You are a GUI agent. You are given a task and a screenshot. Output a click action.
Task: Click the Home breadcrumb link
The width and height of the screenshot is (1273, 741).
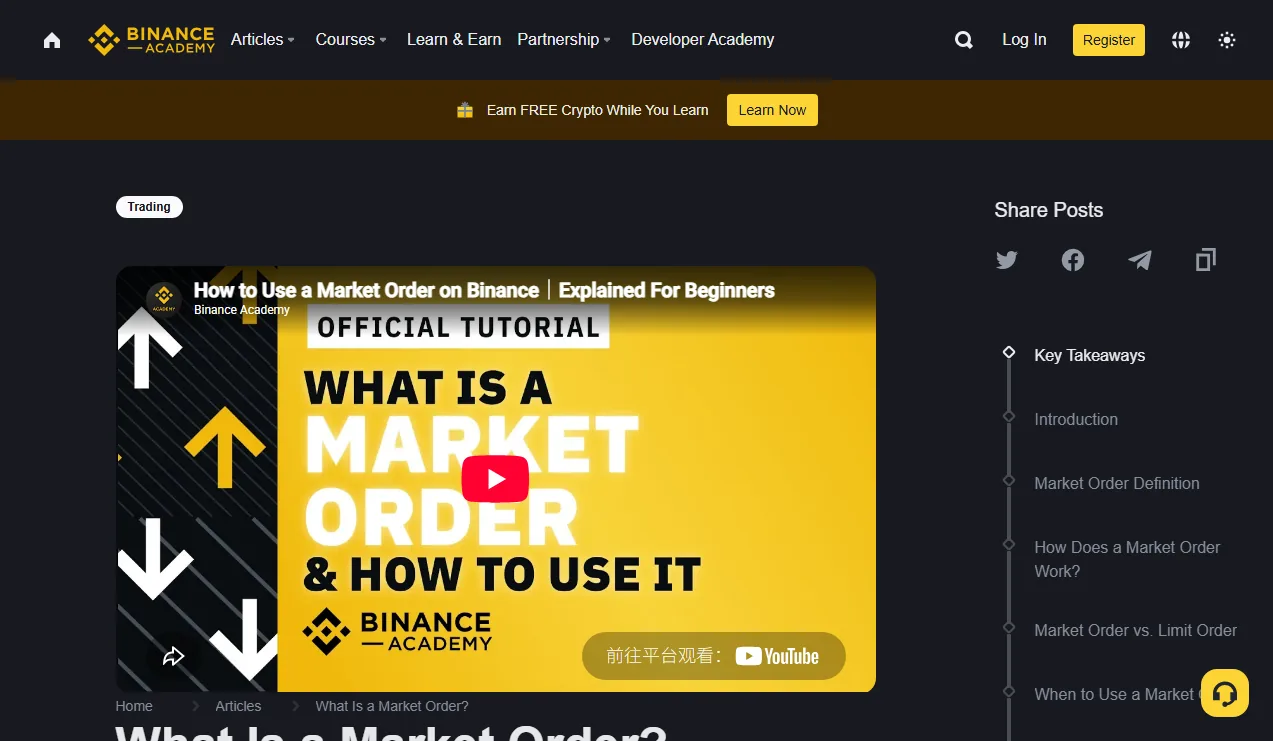click(134, 706)
